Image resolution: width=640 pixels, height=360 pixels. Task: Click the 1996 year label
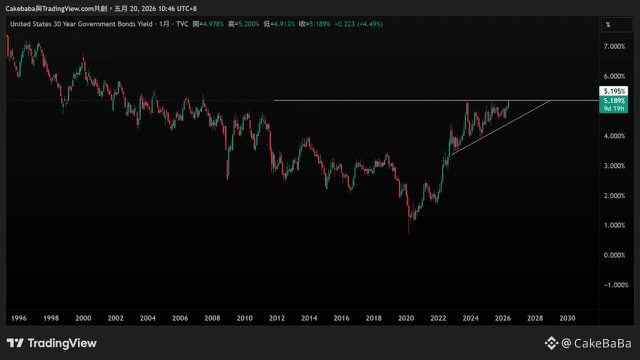19,318
